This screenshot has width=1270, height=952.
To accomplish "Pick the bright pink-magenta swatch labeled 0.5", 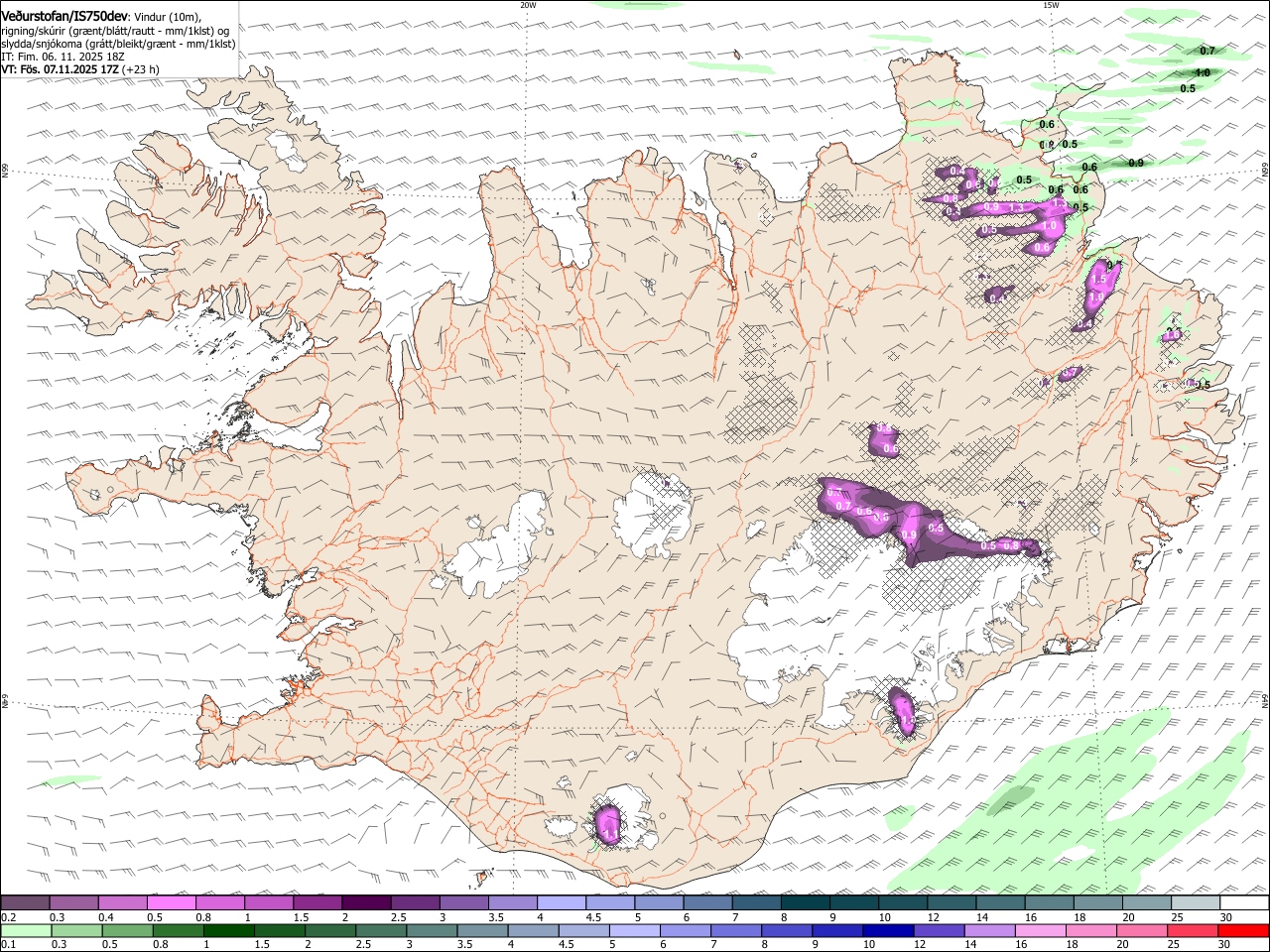I will [x=171, y=903].
